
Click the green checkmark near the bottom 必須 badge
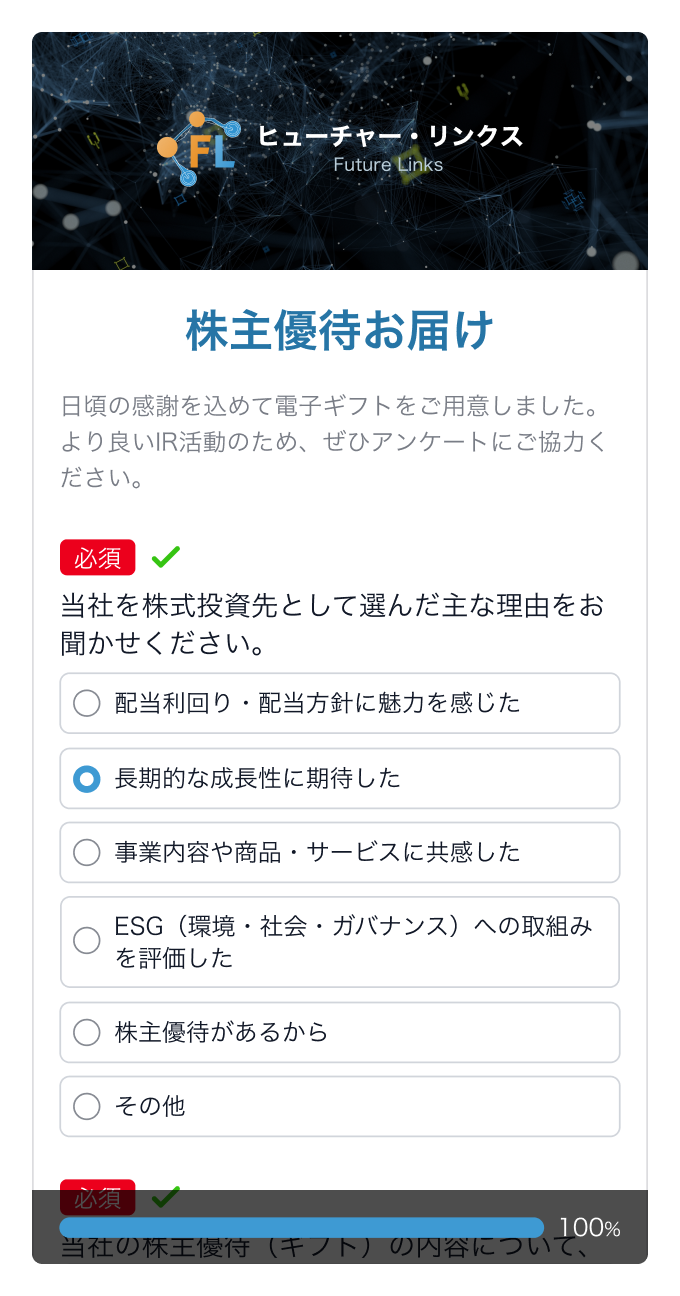(168, 1195)
